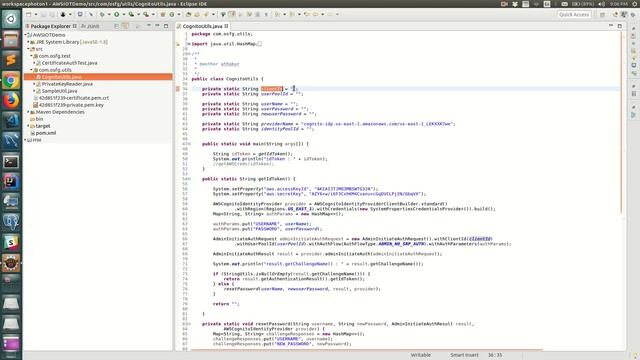Collapse the src source folder

(x=28, y=49)
